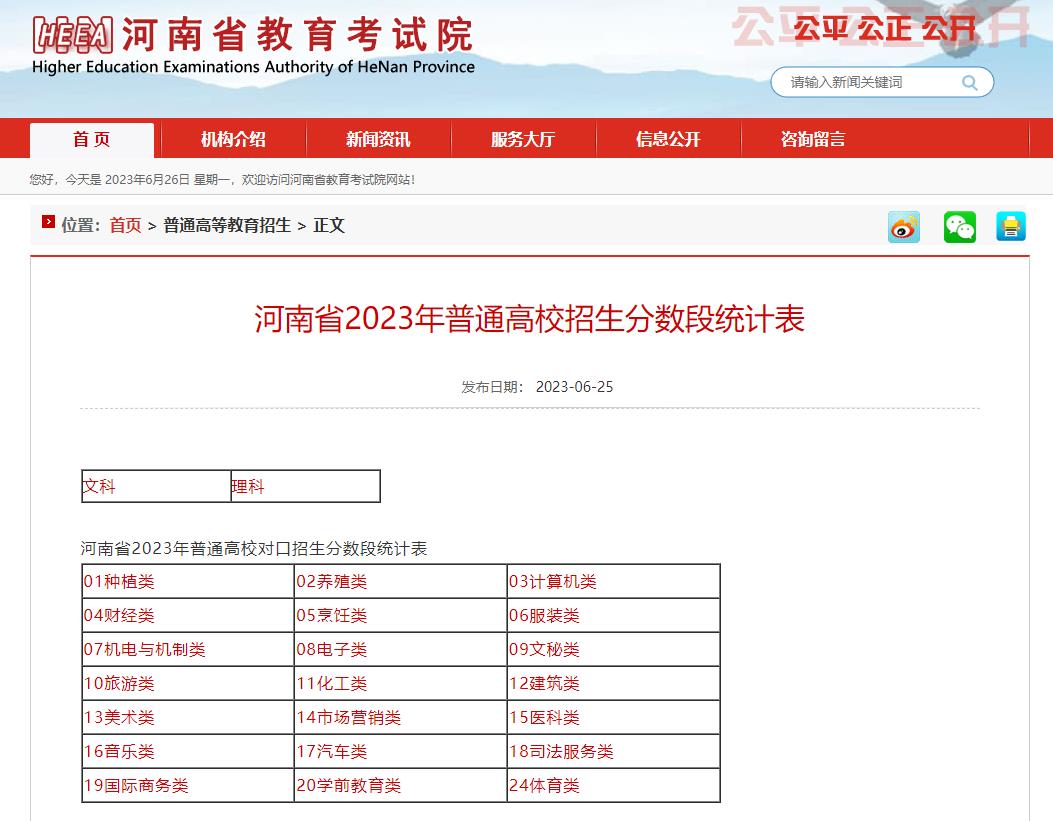Click the 河南省教育考试院 site title
The height and width of the screenshot is (821, 1053).
click(x=297, y=35)
